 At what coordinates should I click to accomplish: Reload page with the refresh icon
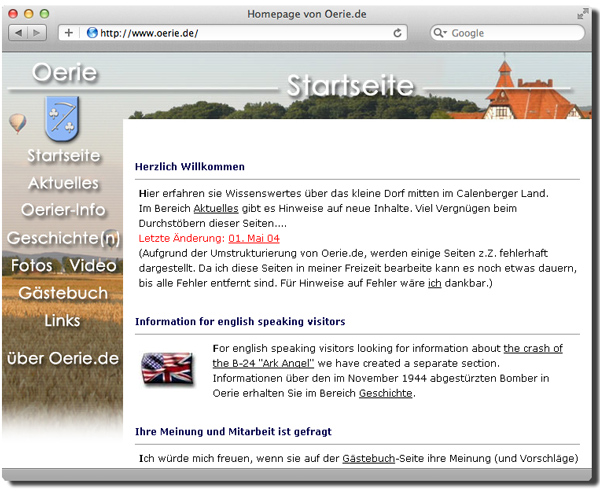tap(398, 33)
